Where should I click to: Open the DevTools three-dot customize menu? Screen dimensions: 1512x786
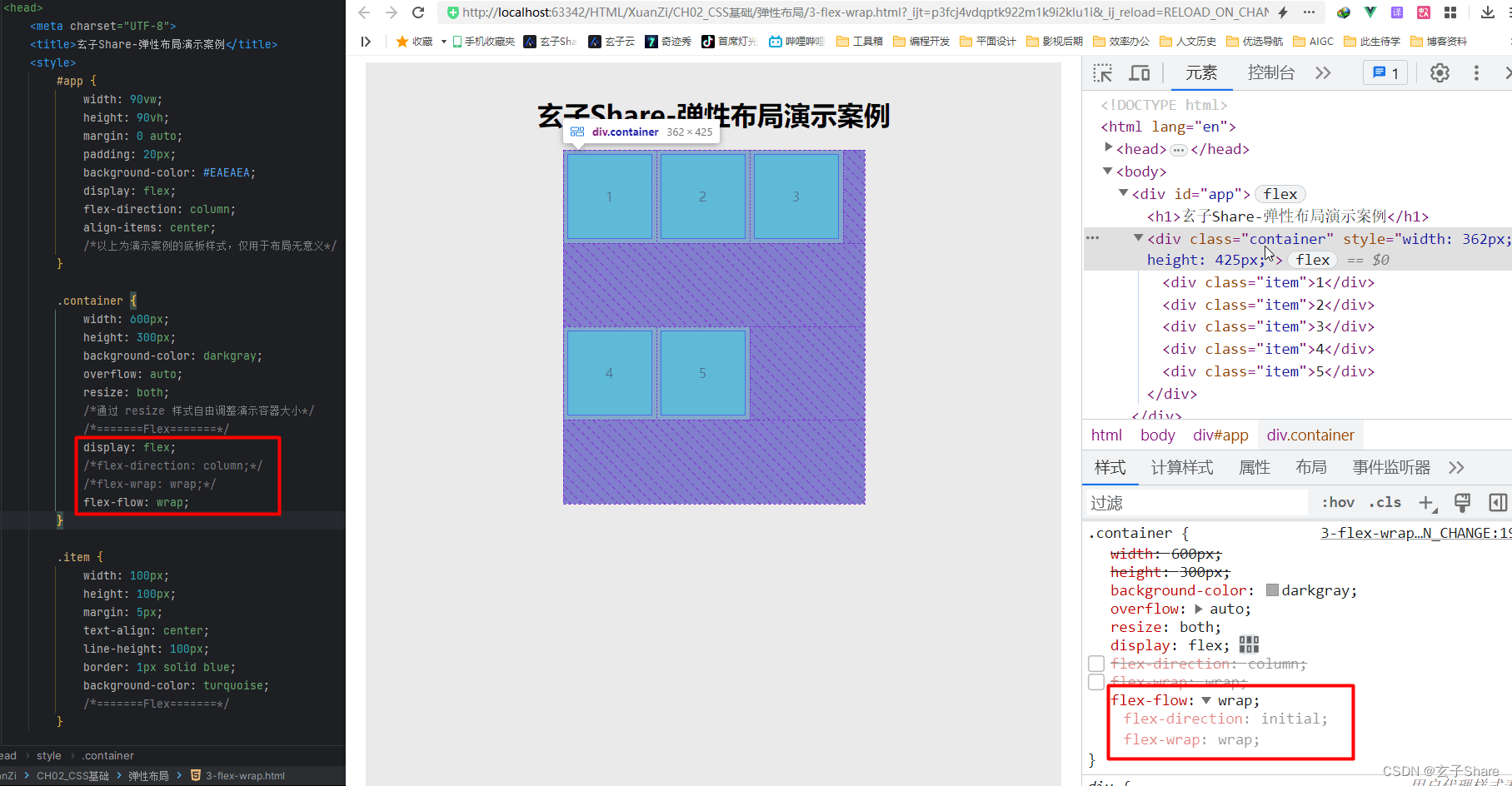[1476, 73]
